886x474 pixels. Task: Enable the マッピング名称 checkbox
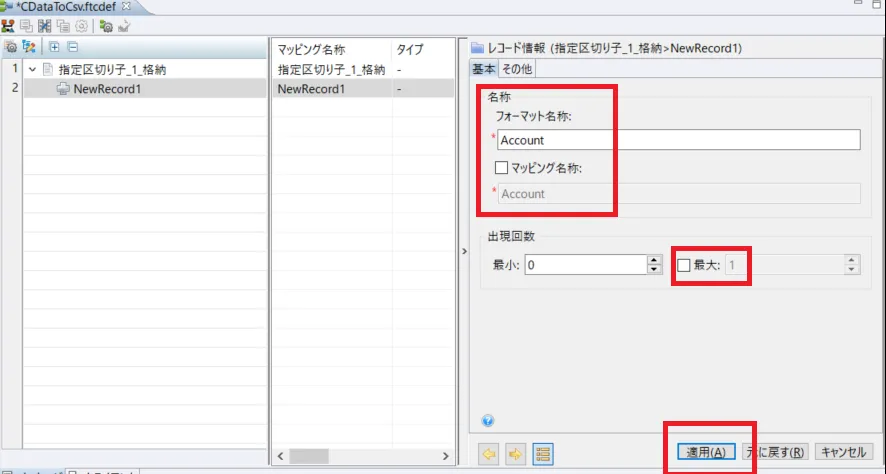point(502,168)
